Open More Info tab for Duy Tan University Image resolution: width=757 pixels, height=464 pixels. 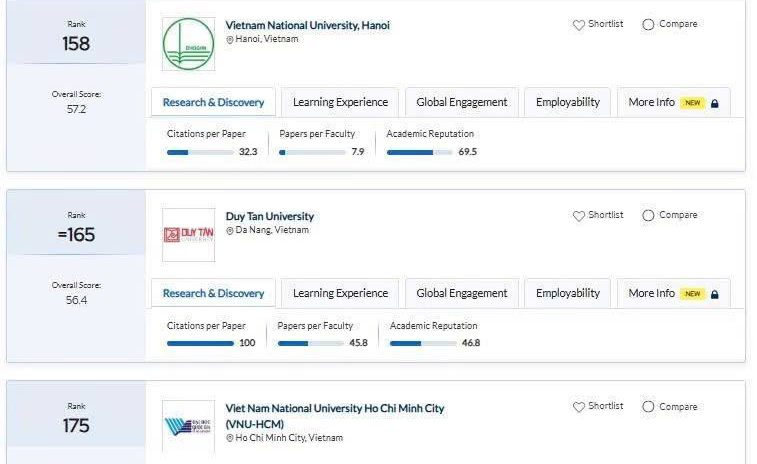673,294
